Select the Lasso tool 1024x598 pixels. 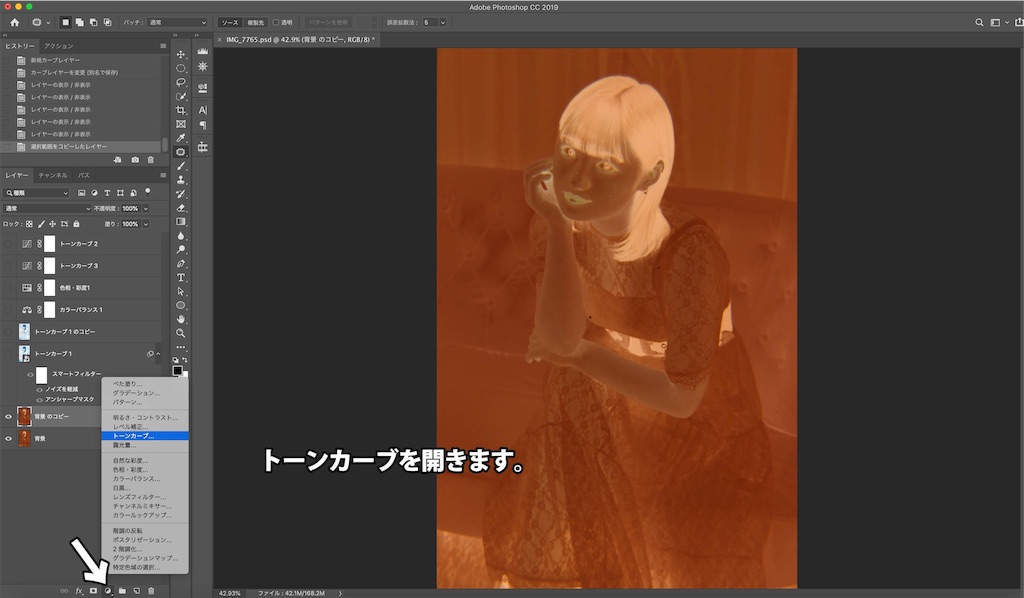coord(181,80)
